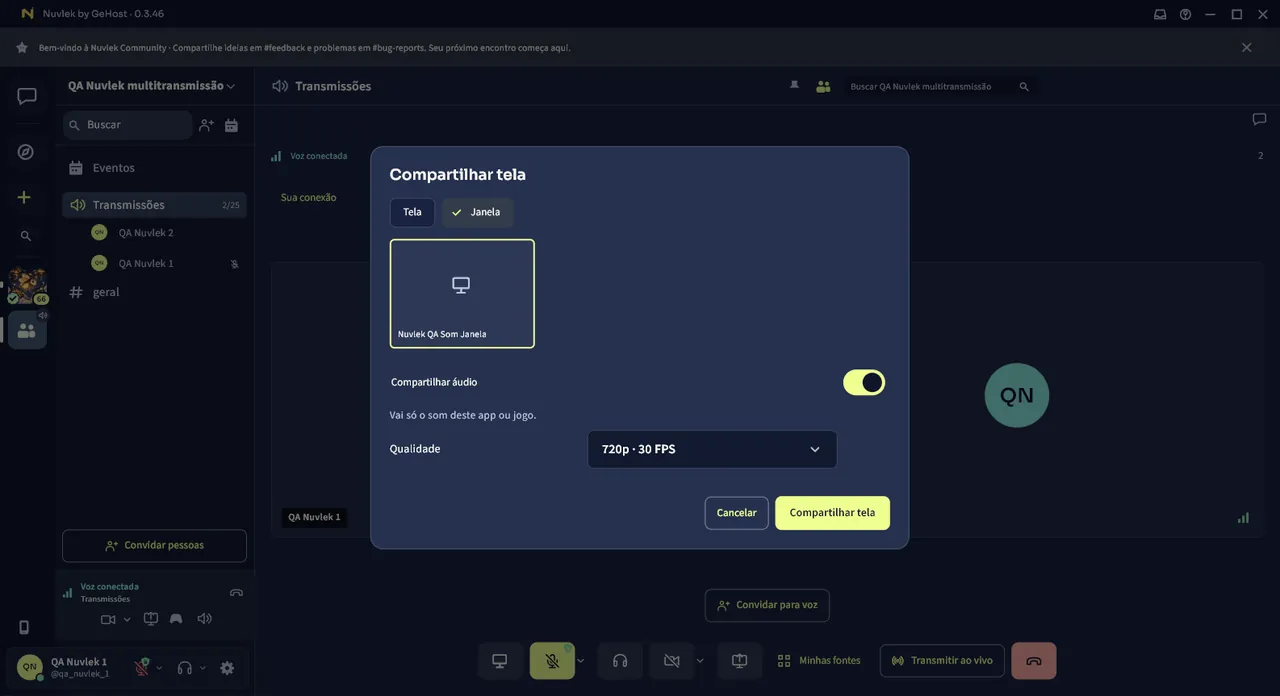The height and width of the screenshot is (696, 1280).
Task: Turn off the Compartilhar áudio switch
Action: [864, 382]
